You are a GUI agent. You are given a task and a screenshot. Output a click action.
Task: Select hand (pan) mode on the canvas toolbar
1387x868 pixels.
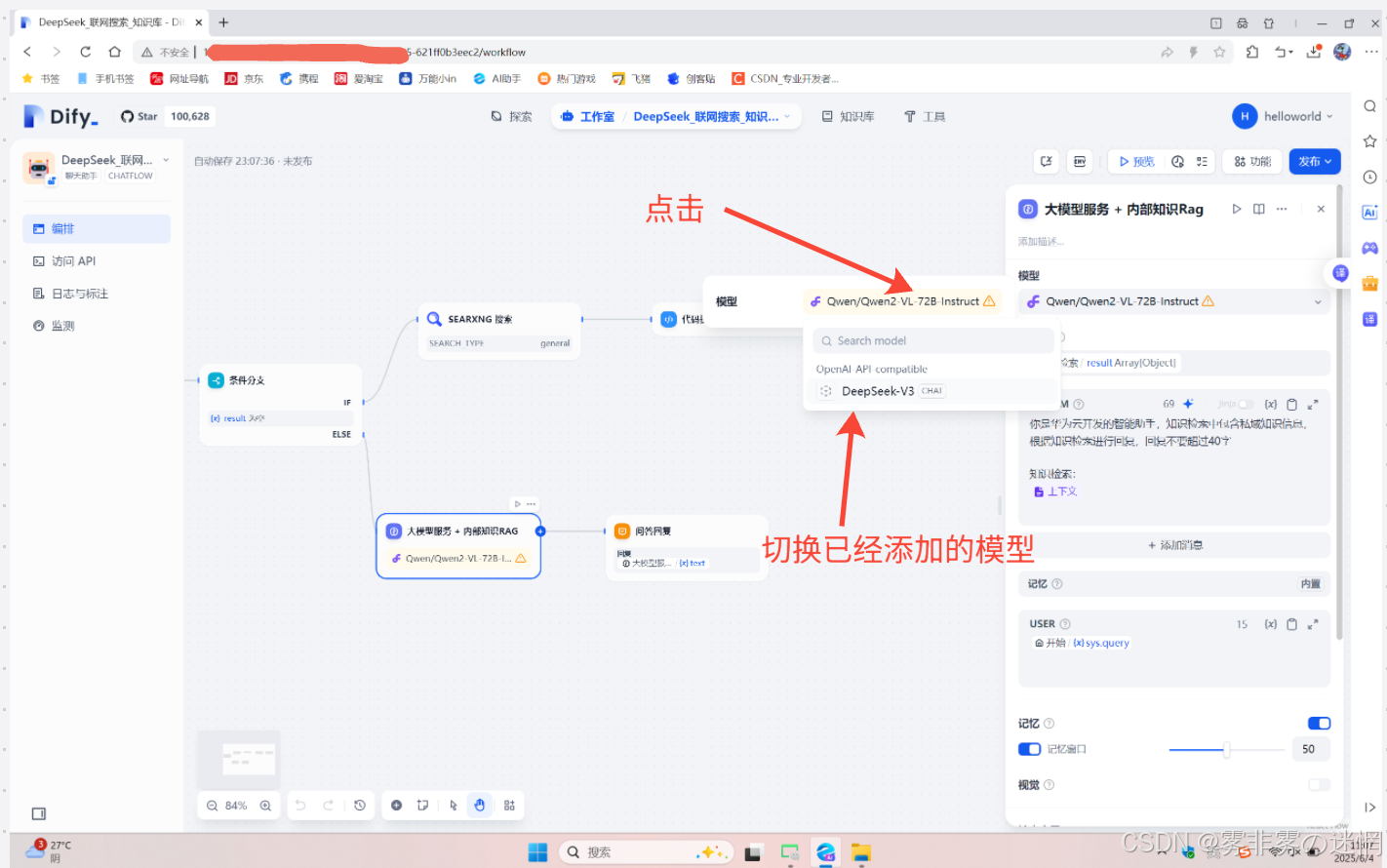[480, 806]
